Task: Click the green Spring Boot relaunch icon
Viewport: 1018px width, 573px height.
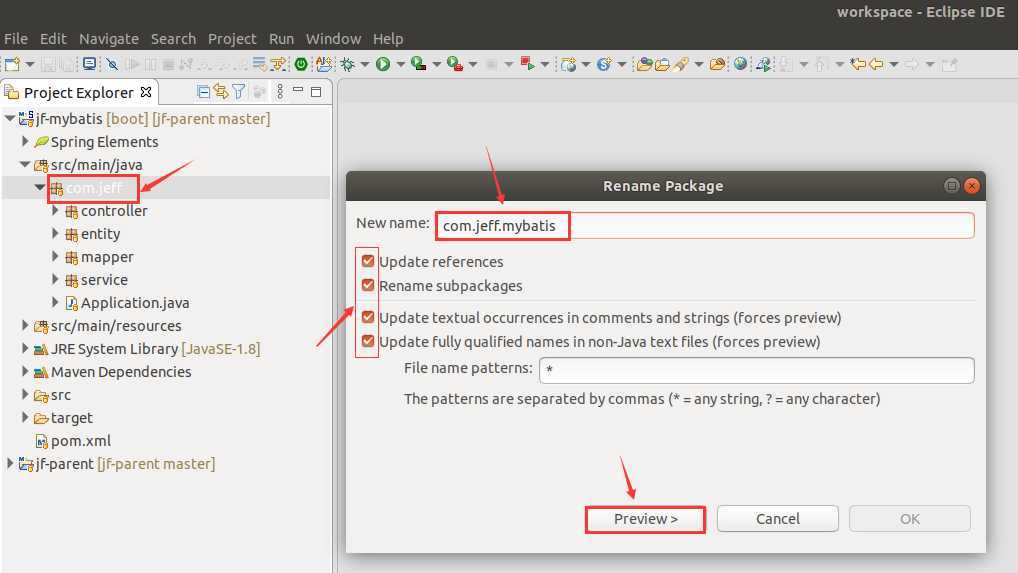Action: point(301,64)
